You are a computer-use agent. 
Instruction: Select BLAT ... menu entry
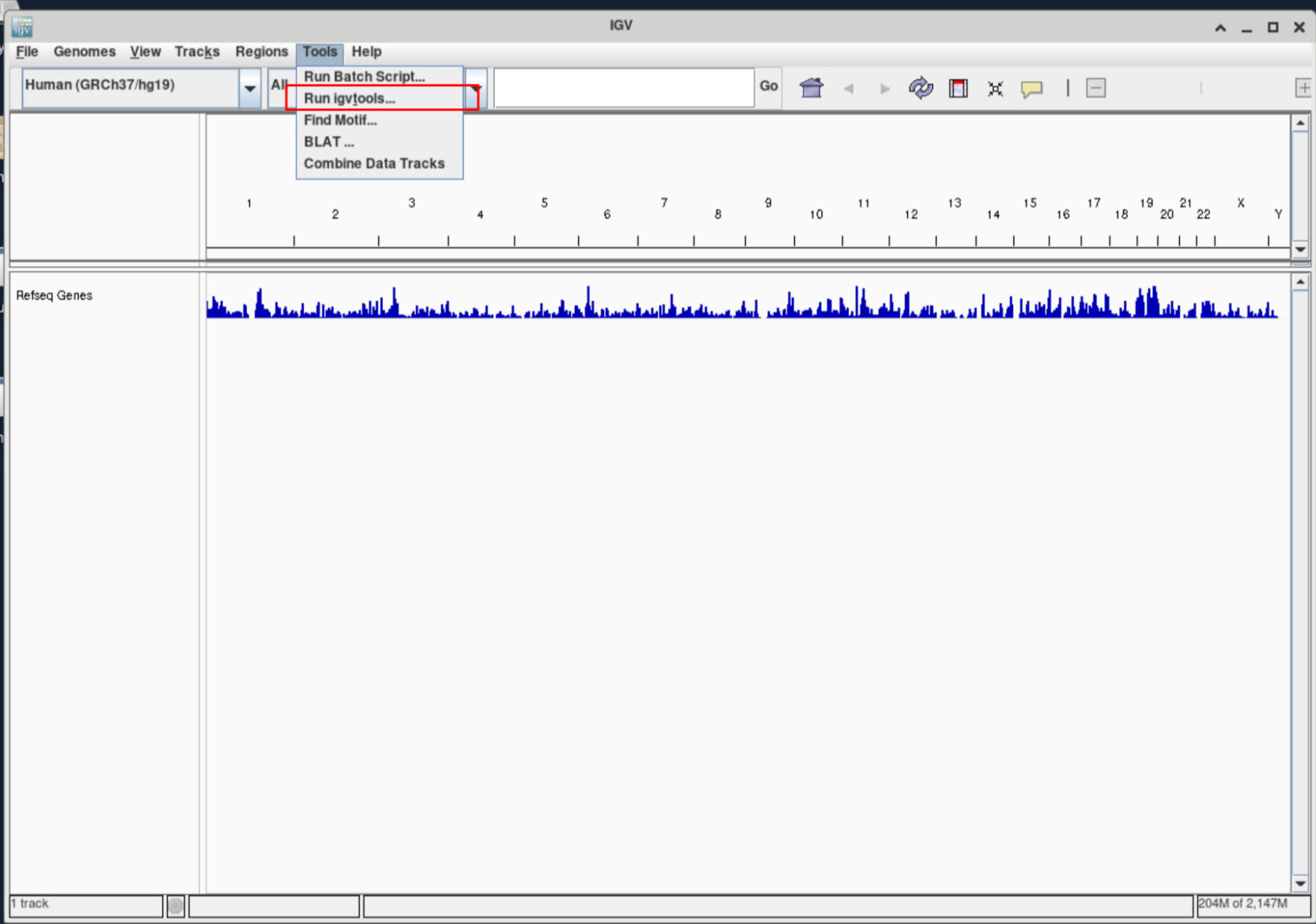click(379, 142)
